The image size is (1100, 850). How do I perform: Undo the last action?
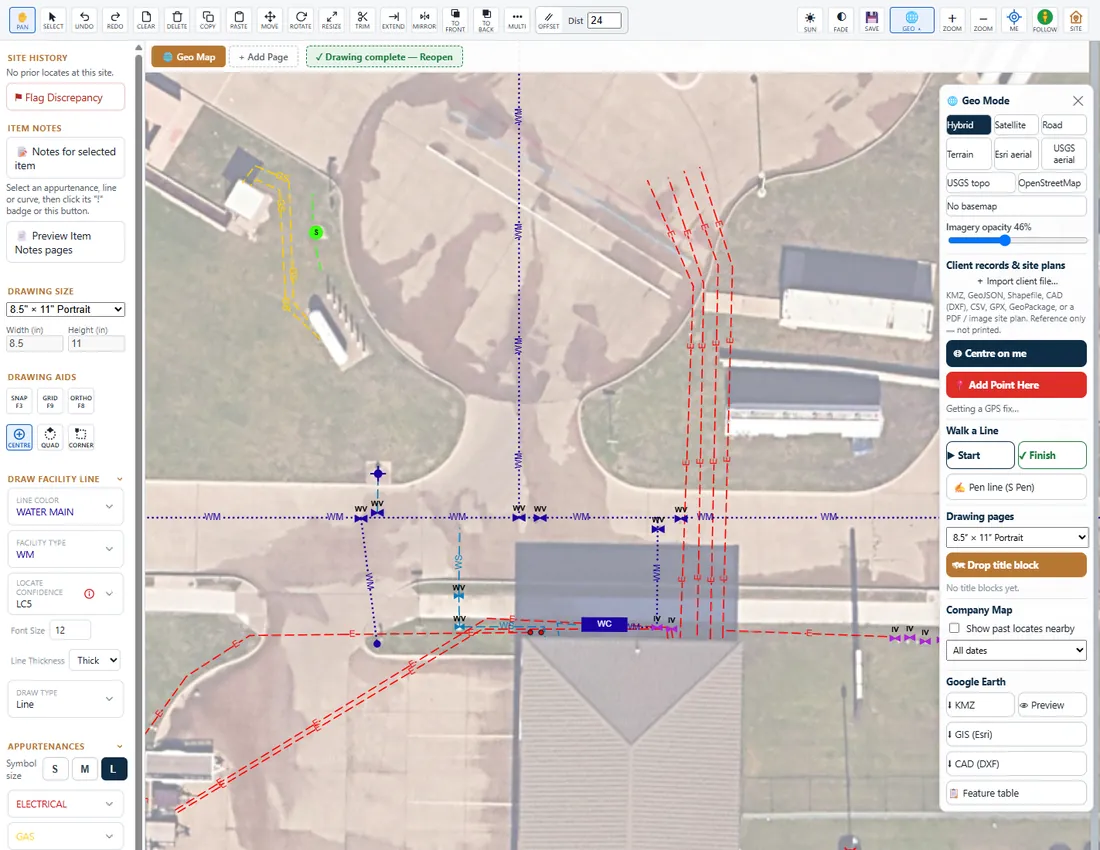(84, 20)
